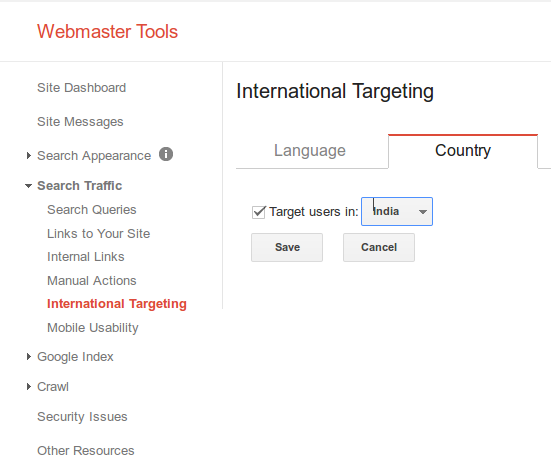The width and height of the screenshot is (551, 471).
Task: Expand the Search Appearance section arrow
Action: coord(28,155)
